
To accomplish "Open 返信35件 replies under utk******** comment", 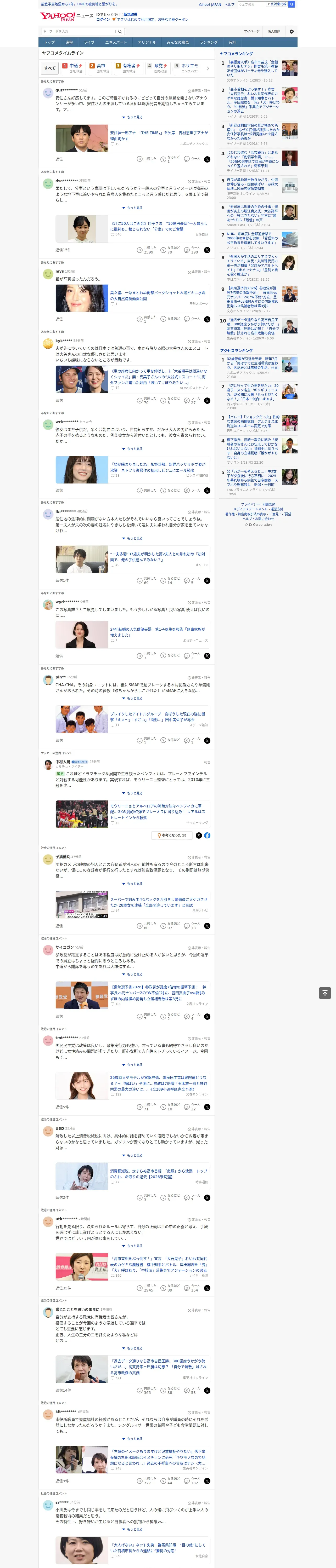I will [x=63, y=1289].
